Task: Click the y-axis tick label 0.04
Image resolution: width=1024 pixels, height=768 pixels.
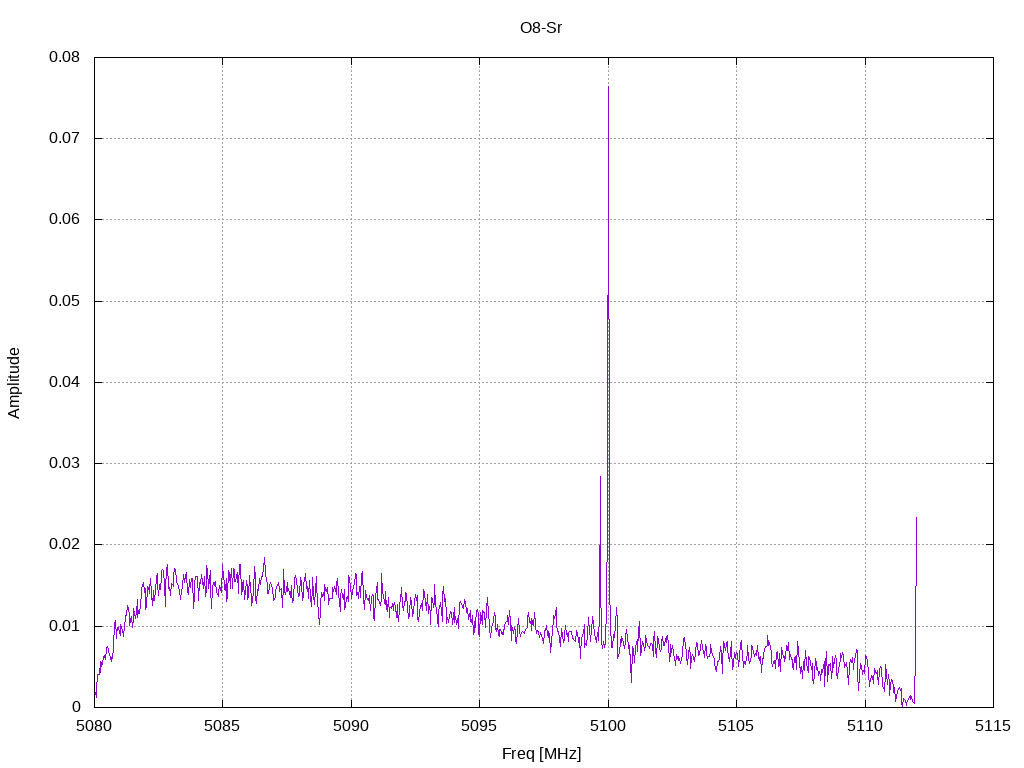Action: [x=64, y=382]
